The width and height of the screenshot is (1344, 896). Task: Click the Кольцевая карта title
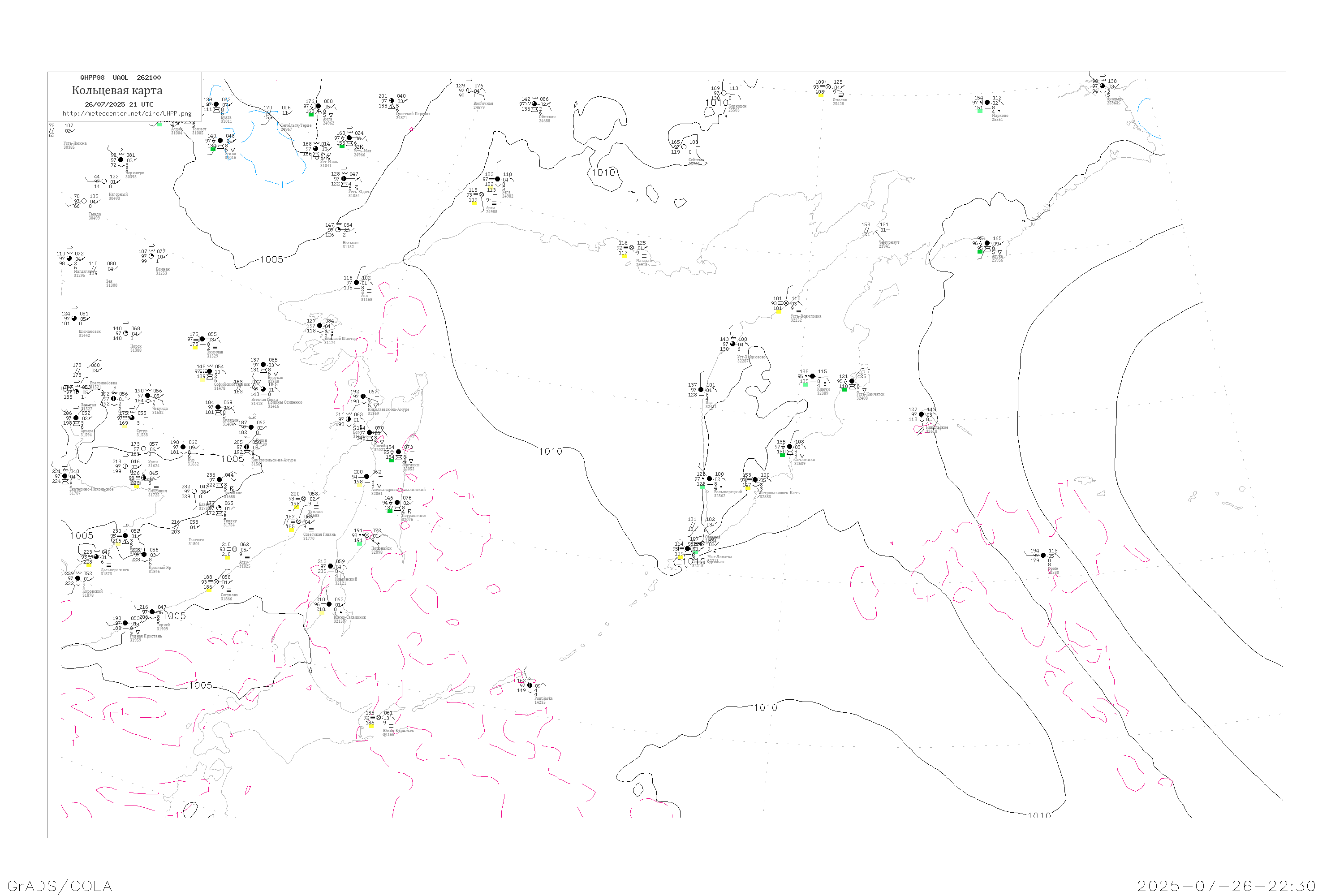[117, 90]
